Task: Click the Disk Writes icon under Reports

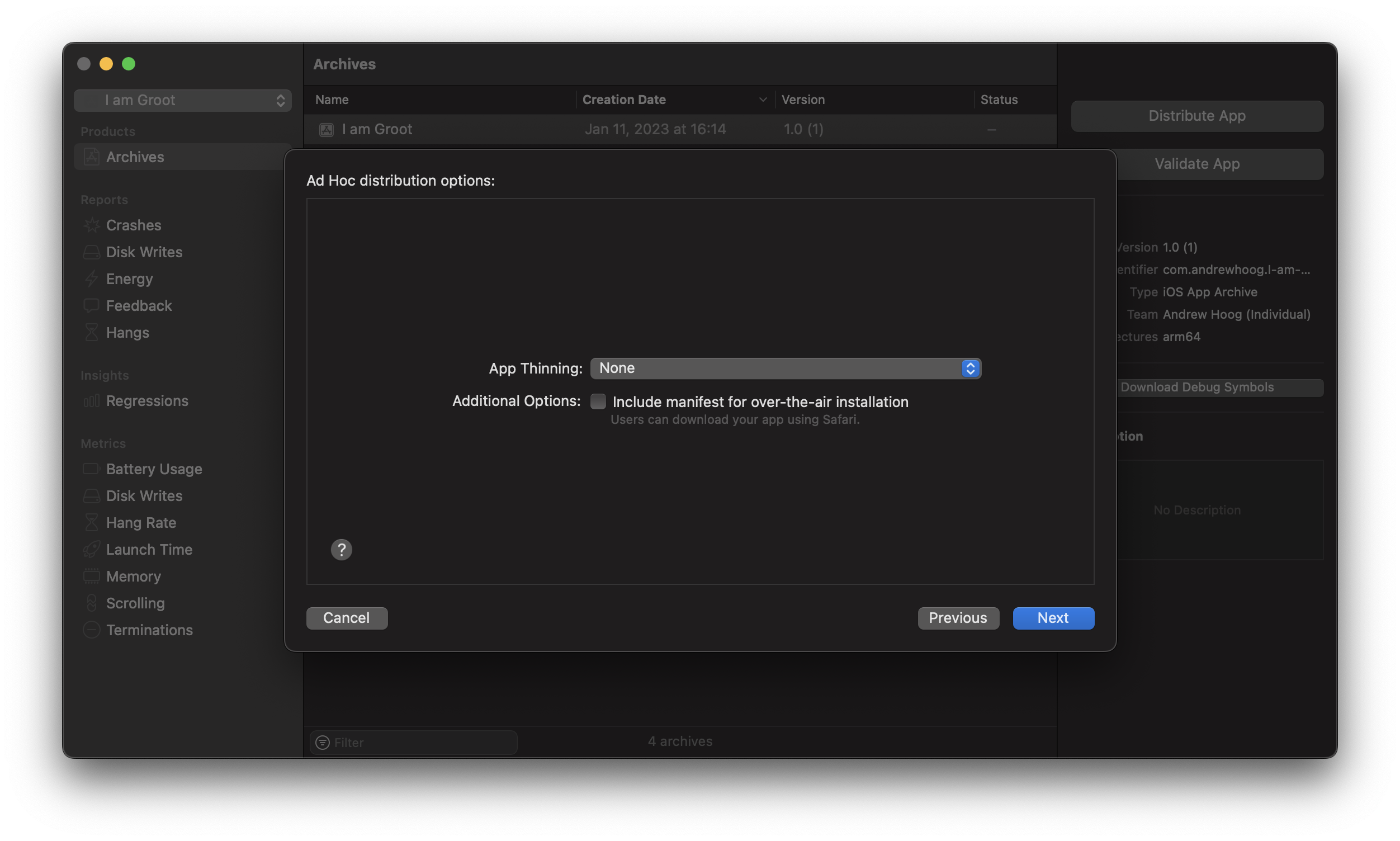Action: click(x=92, y=252)
